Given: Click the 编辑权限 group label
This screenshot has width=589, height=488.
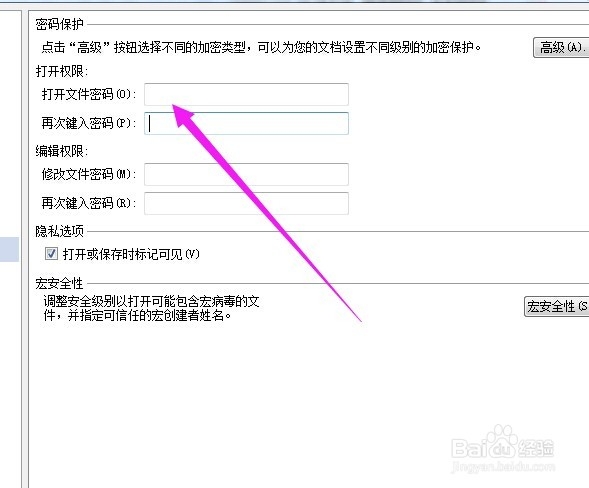Looking at the screenshot, I should (x=62, y=151).
